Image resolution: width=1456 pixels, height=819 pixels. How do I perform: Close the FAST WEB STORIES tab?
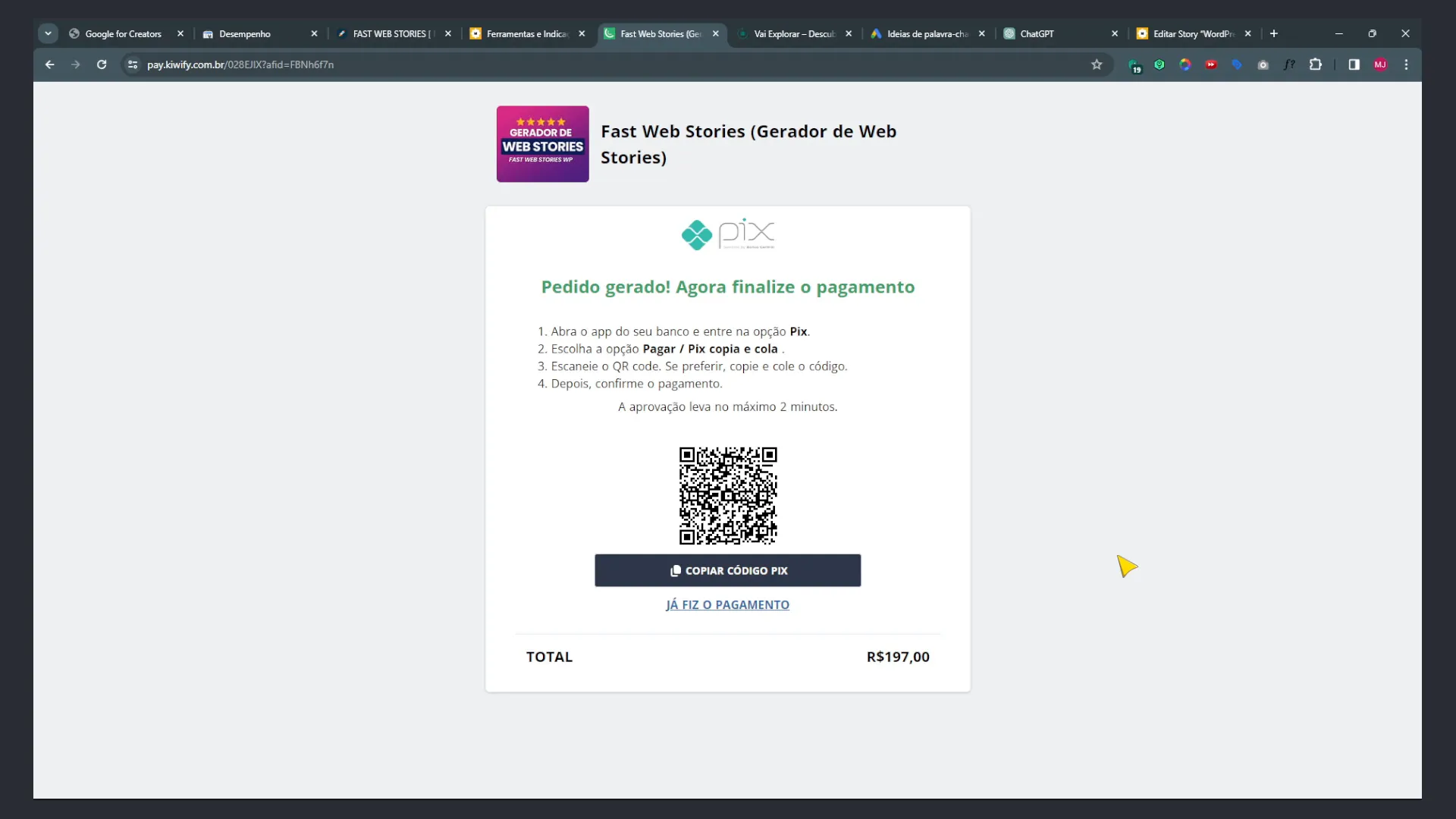pos(448,33)
